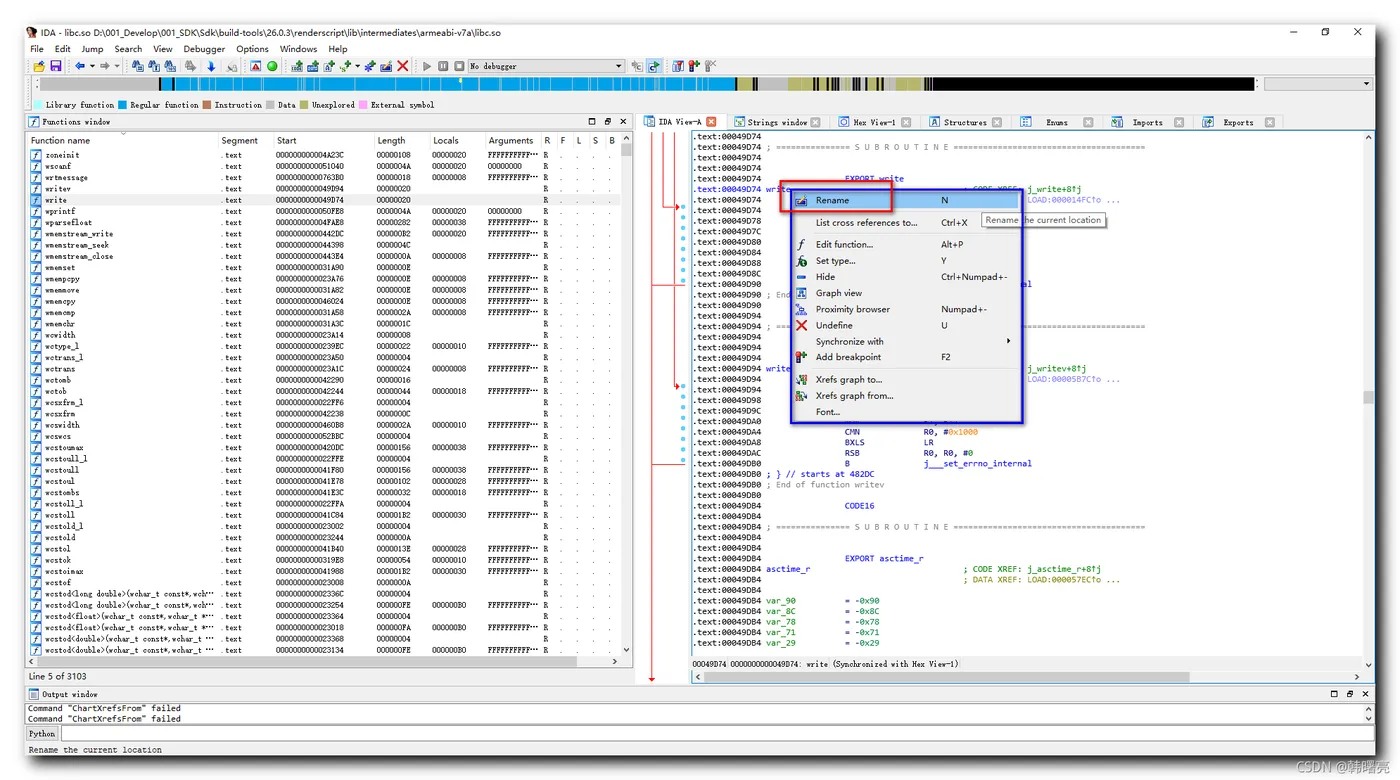Choose Font... in the context menu
This screenshot has width=1400, height=780.
[907, 411]
